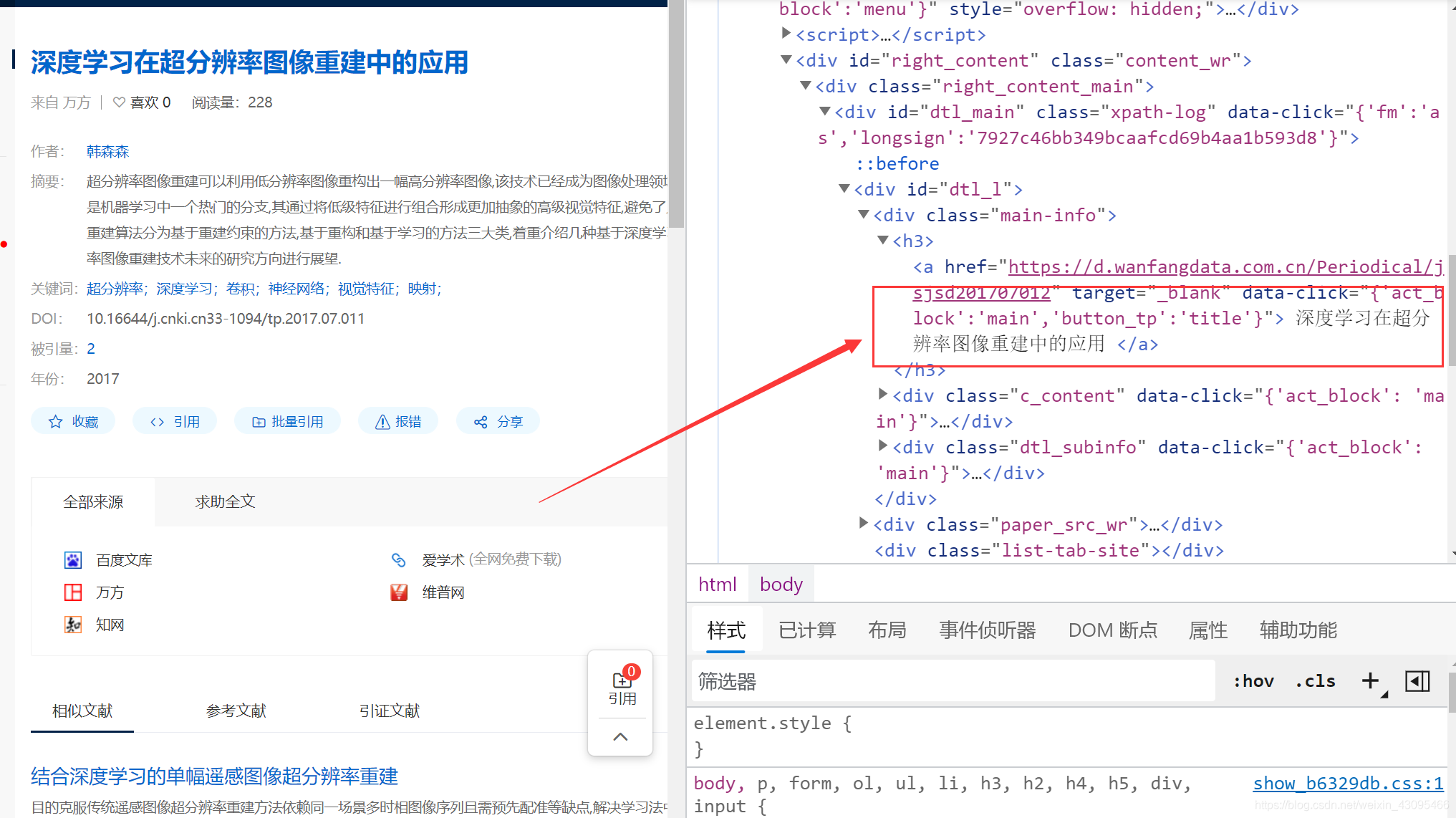Click the code icon on 引用 button
Viewport: 1456px width, 818px height.
pyautogui.click(x=158, y=422)
